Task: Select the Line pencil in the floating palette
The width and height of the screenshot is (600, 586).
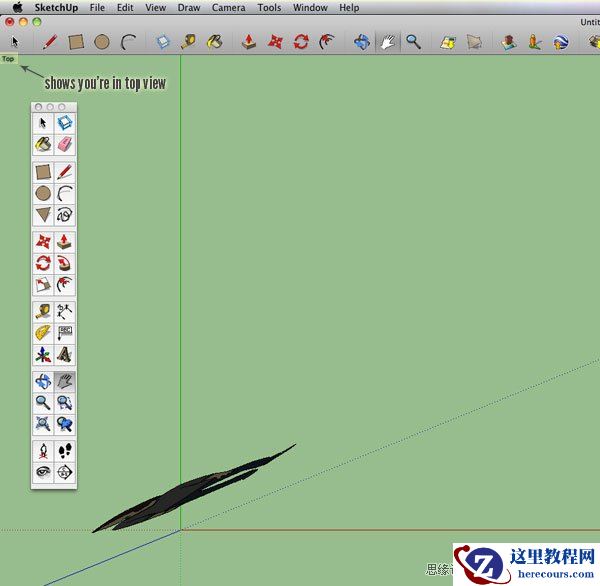Action: click(65, 172)
